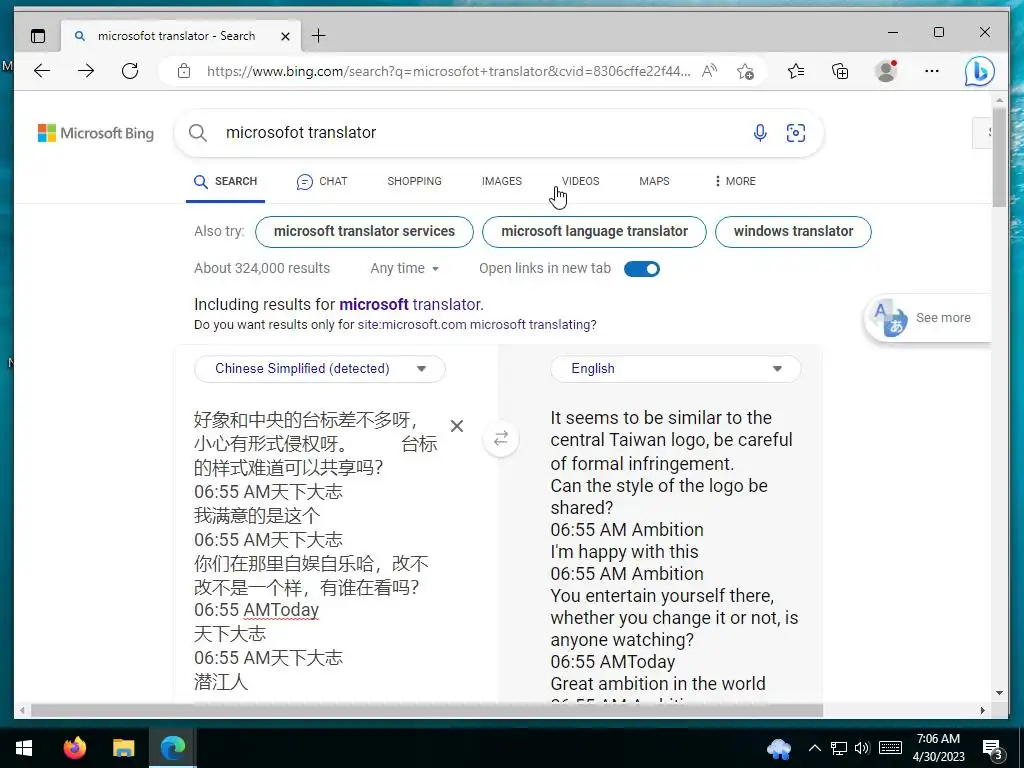
Task: Click in the Bing search input field
Action: click(x=481, y=133)
